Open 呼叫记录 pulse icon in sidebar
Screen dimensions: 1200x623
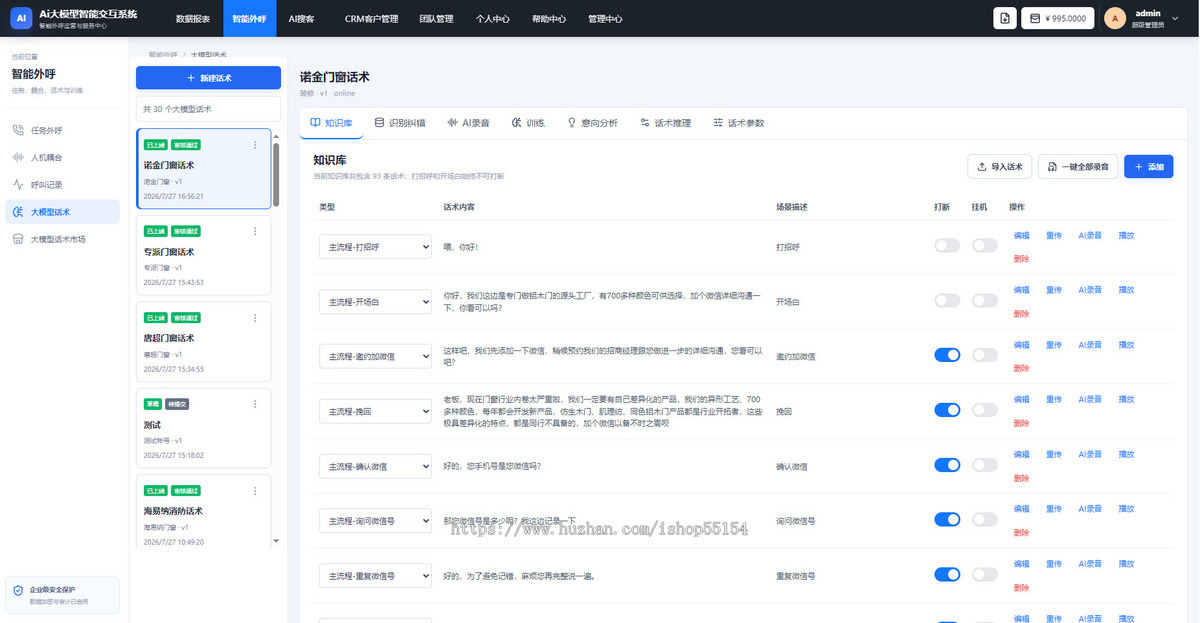coord(18,185)
